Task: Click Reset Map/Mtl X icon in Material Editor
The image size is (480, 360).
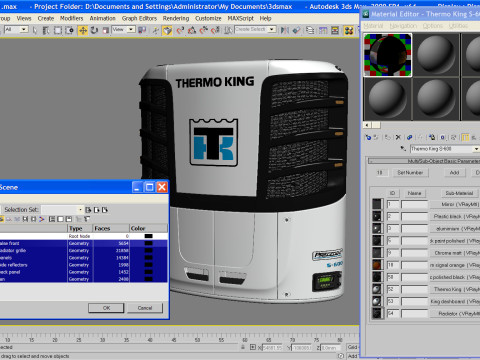Action: tap(398, 137)
